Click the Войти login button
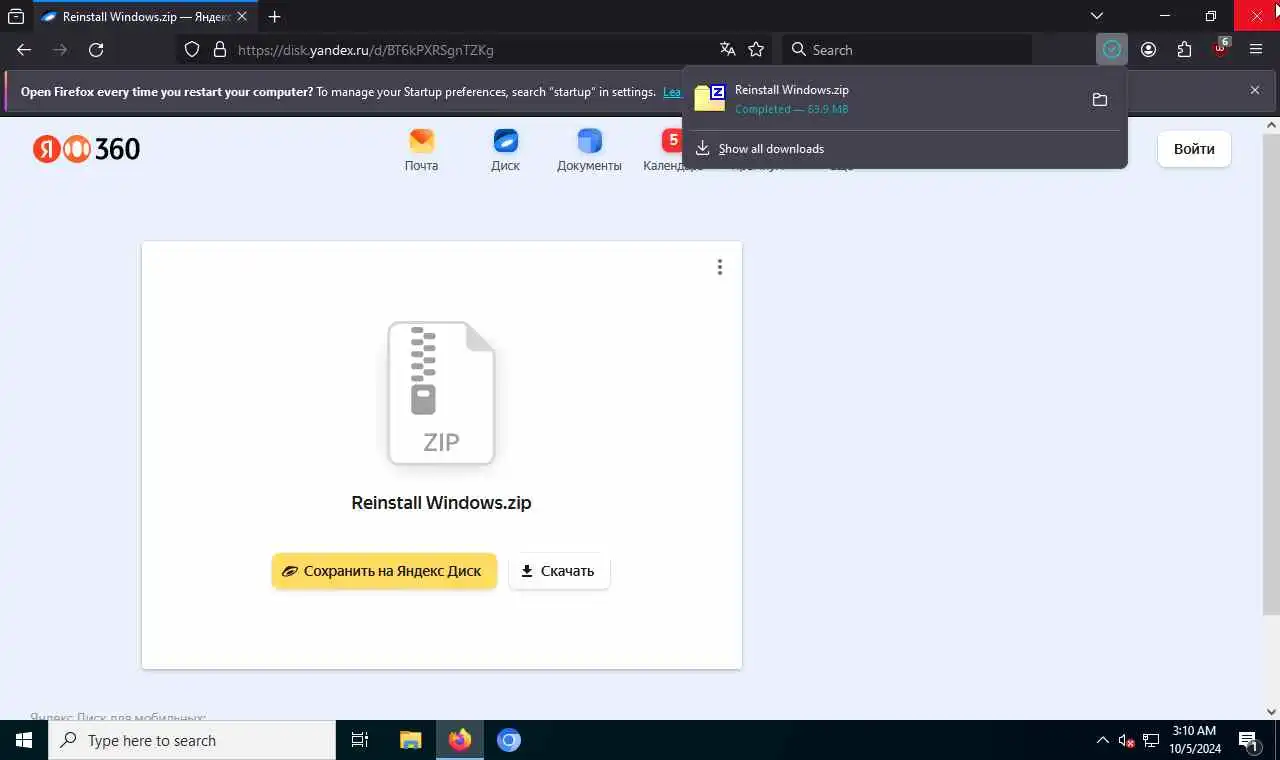Viewport: 1280px width, 760px height. pos(1194,149)
